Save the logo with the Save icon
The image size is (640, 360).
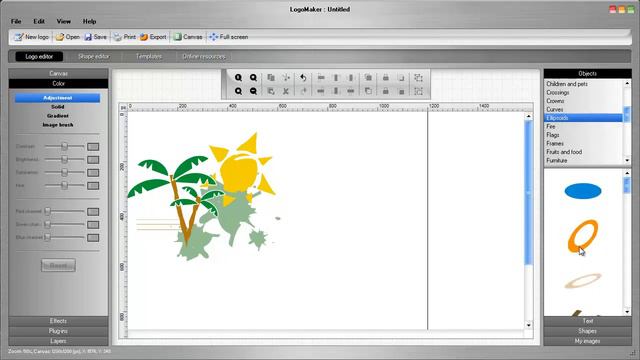click(96, 37)
